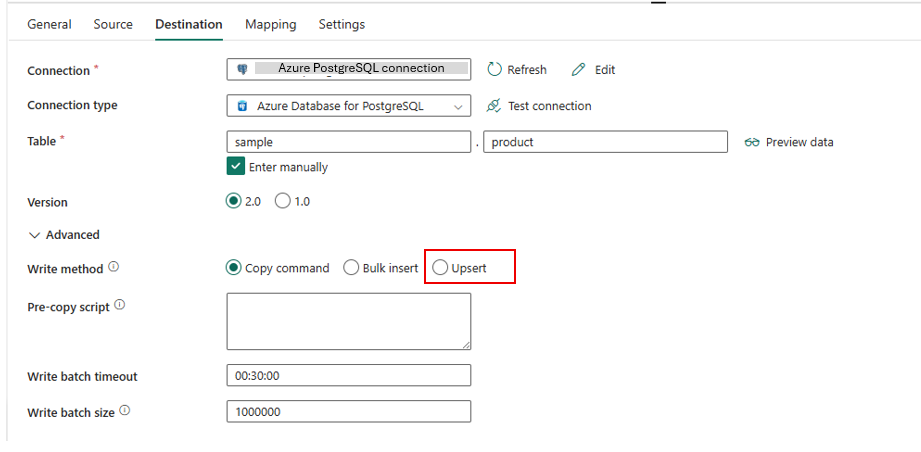Click the Preview data glasses icon

point(752,142)
